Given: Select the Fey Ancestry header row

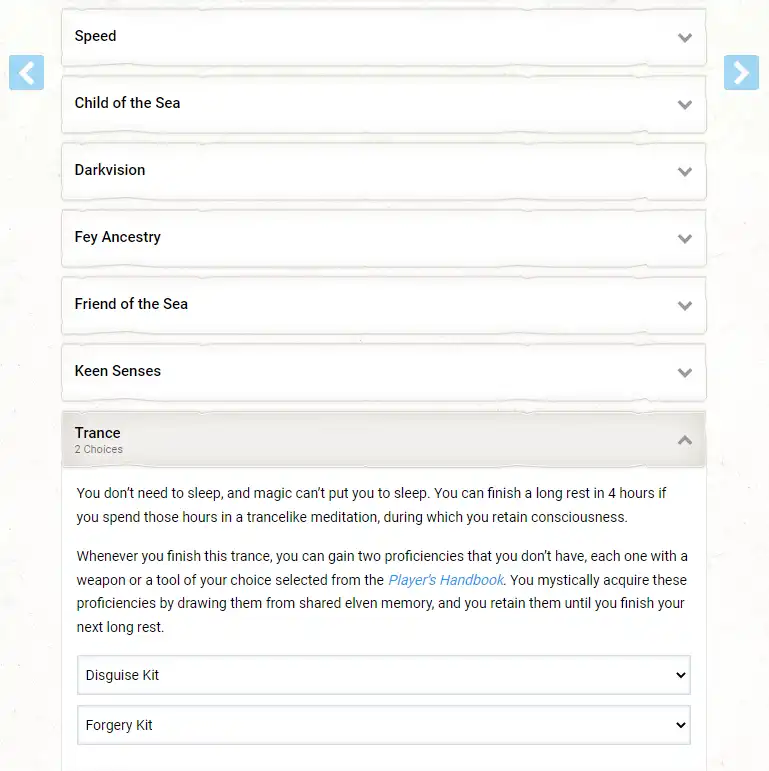Looking at the screenshot, I should coord(384,238).
